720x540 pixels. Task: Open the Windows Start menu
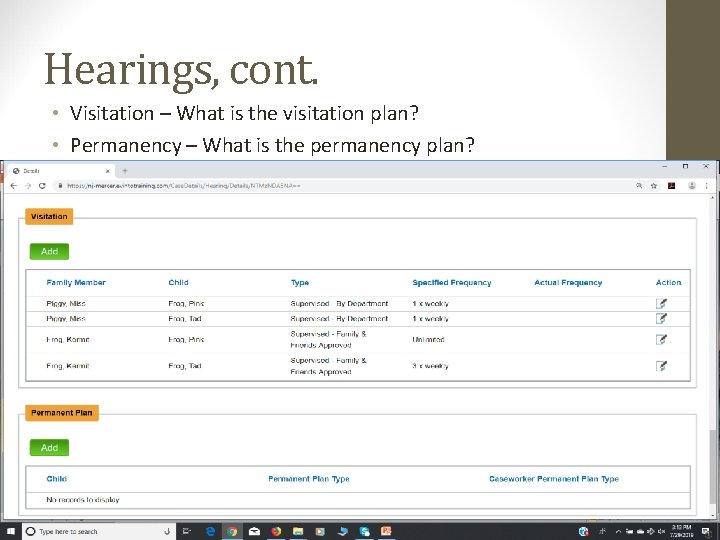pyautogui.click(x=10, y=531)
